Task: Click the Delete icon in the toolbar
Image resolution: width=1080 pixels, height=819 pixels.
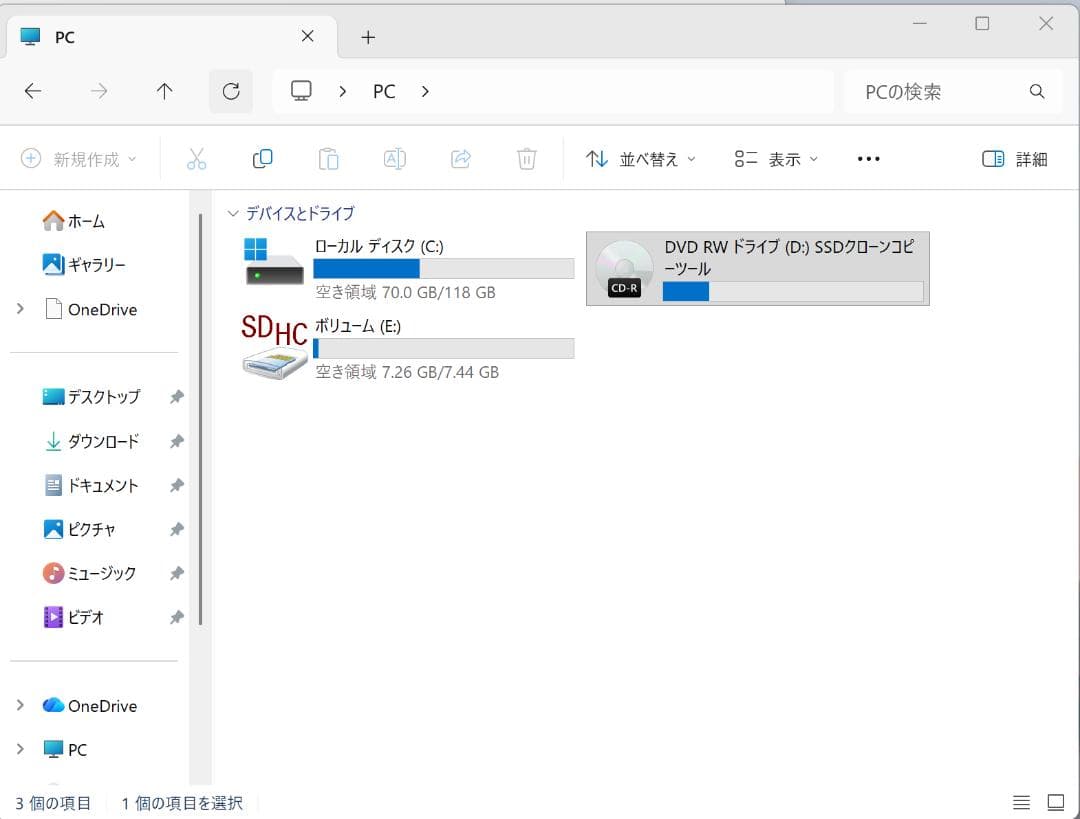Action: (526, 158)
